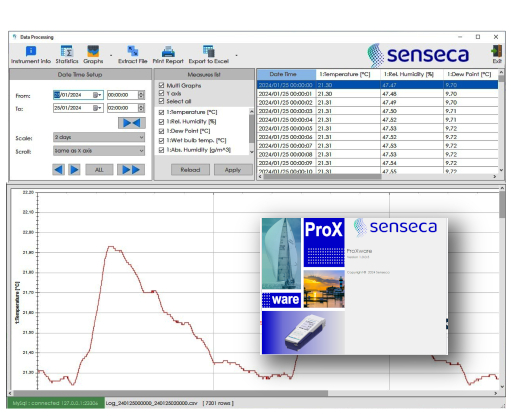Viewport: 511px width, 416px height.
Task: Click 1:Dew Point [°C] column header
Action: point(471,74)
